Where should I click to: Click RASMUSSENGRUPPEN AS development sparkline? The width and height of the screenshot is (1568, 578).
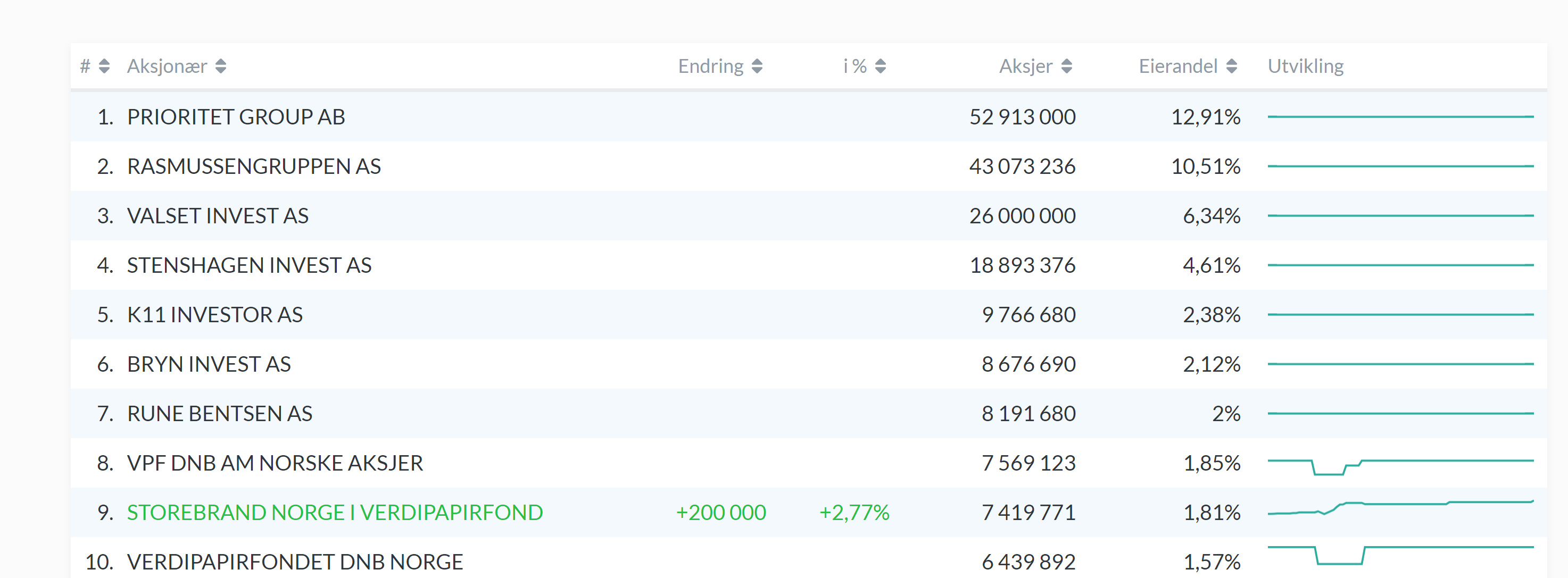pyautogui.click(x=1400, y=166)
